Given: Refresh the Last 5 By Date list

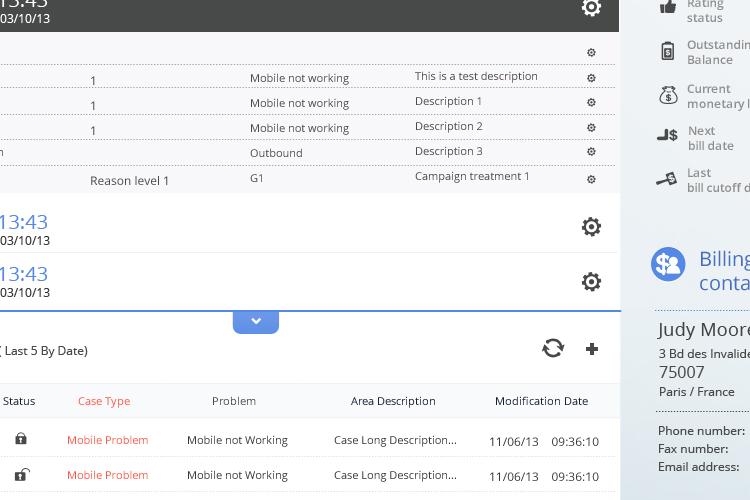Looking at the screenshot, I should [x=553, y=348].
